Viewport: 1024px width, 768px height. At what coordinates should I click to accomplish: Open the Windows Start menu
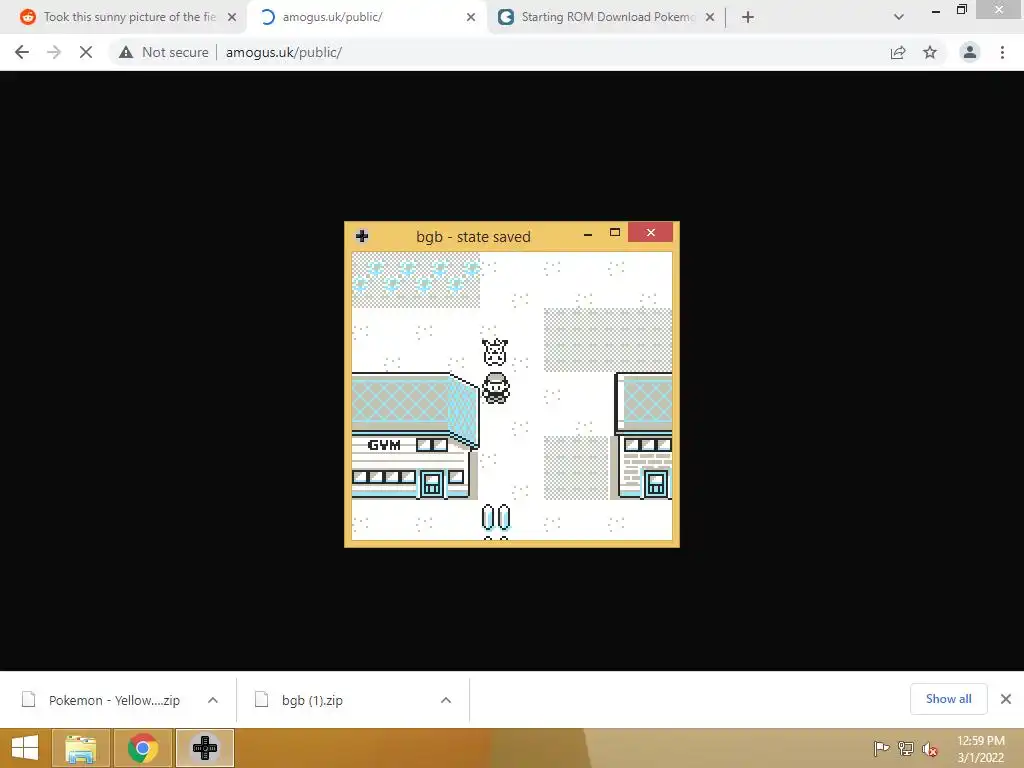tap(25, 748)
